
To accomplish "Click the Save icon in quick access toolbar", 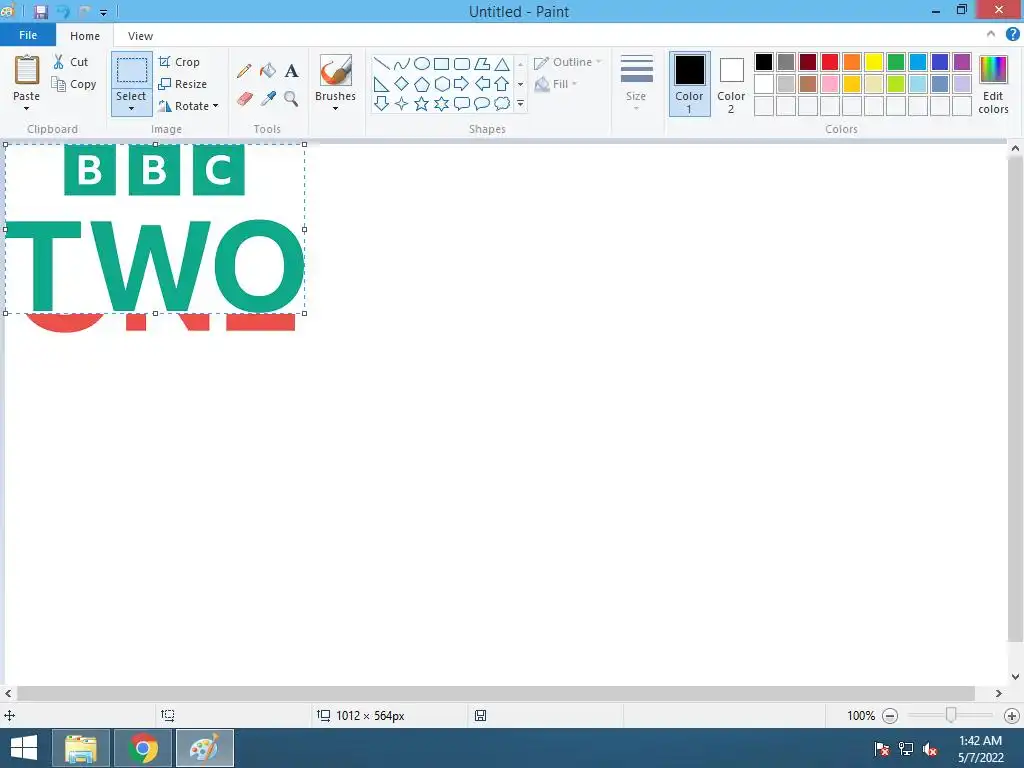I will pos(40,12).
